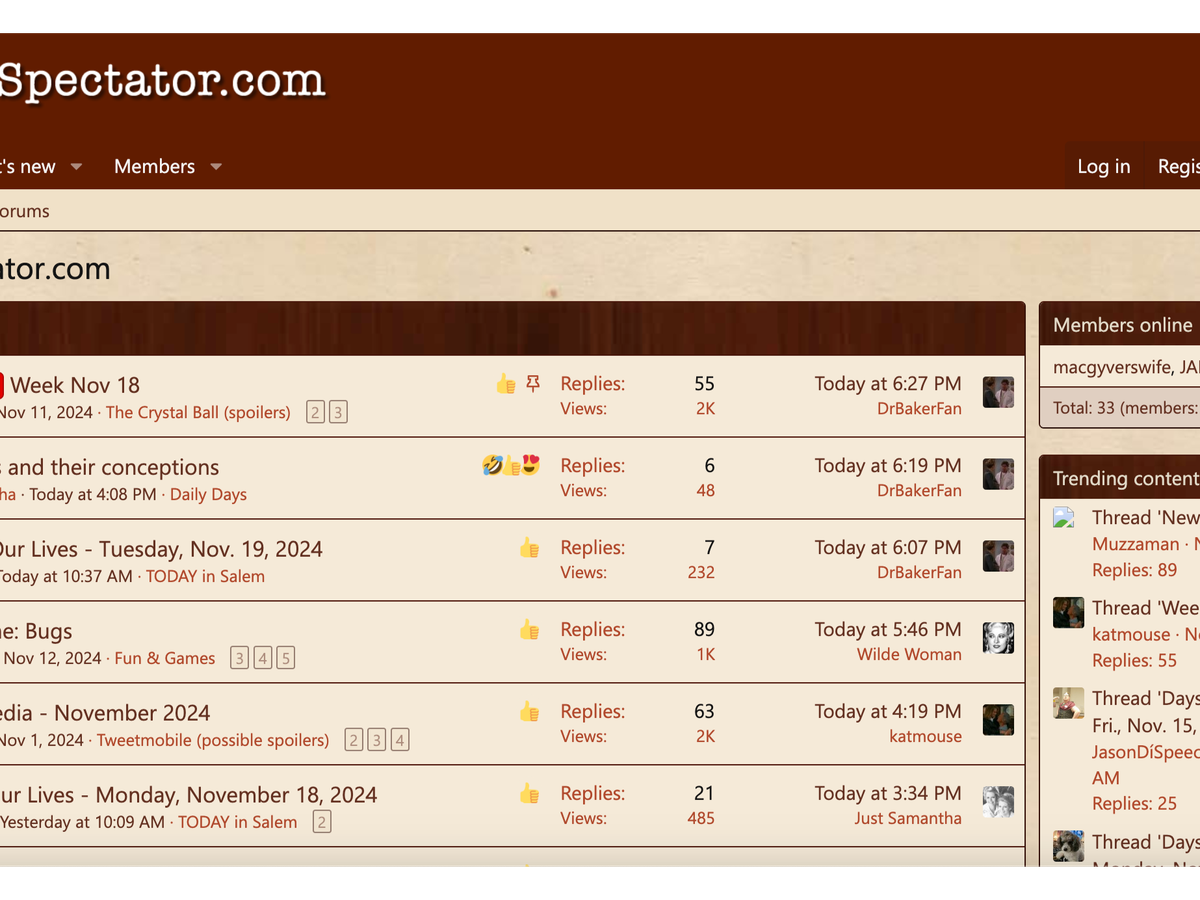The width and height of the screenshot is (1200, 900).
Task: Click the emoji reactions on the conceptions thread
Action: [510, 466]
